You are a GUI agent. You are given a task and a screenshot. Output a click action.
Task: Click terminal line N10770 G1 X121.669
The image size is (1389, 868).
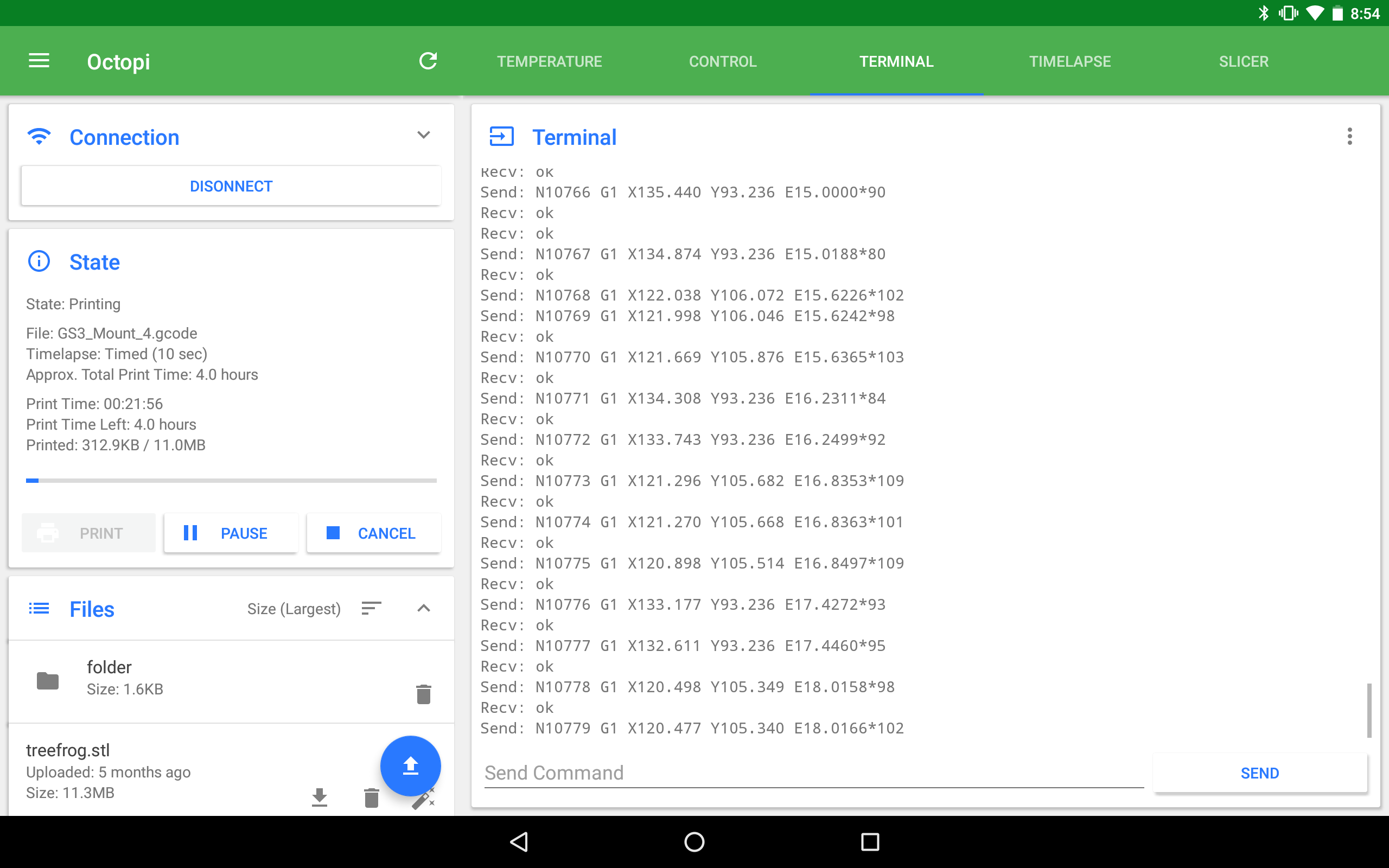click(x=692, y=357)
